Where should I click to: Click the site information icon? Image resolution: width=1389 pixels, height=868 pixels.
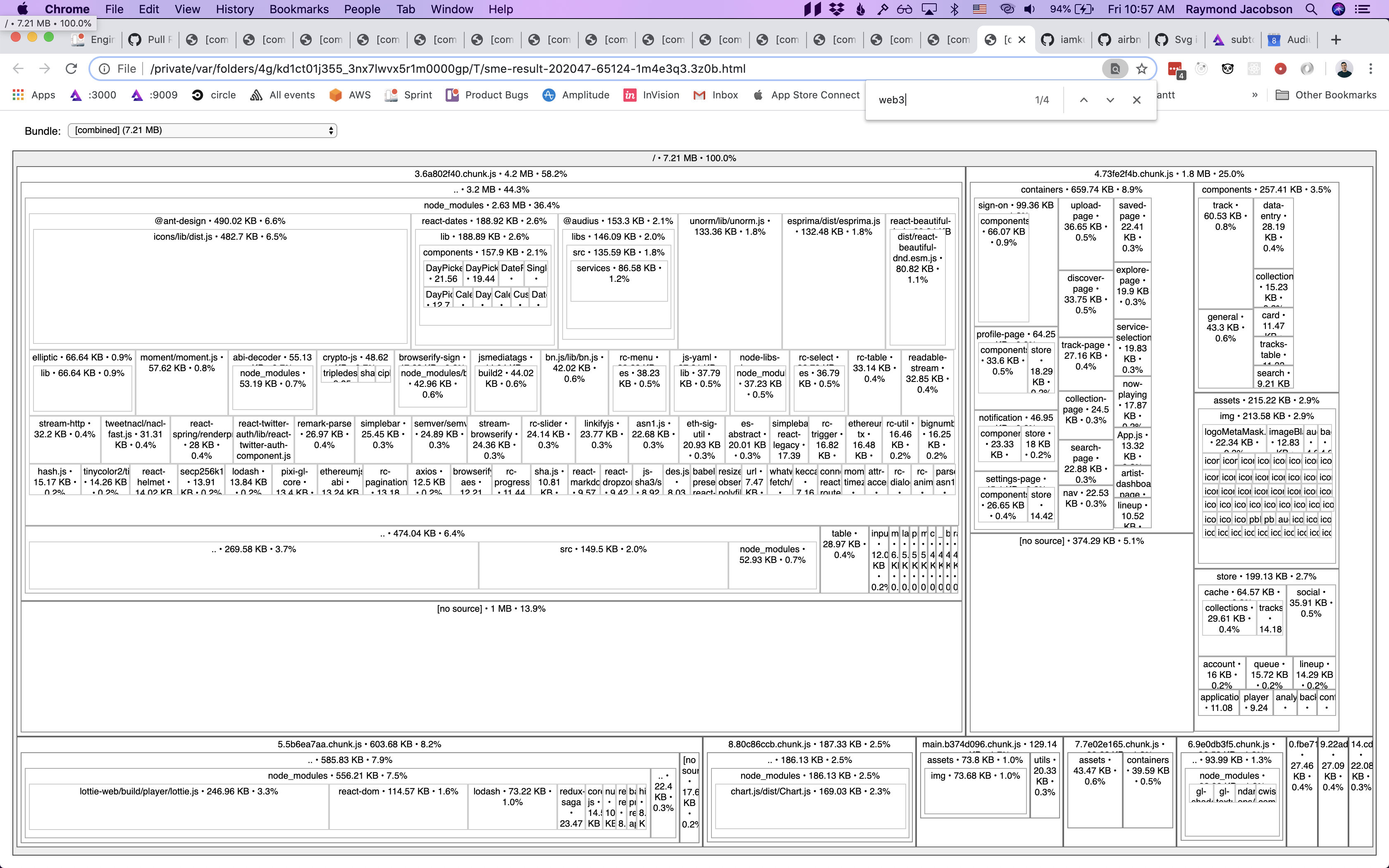click(x=105, y=69)
